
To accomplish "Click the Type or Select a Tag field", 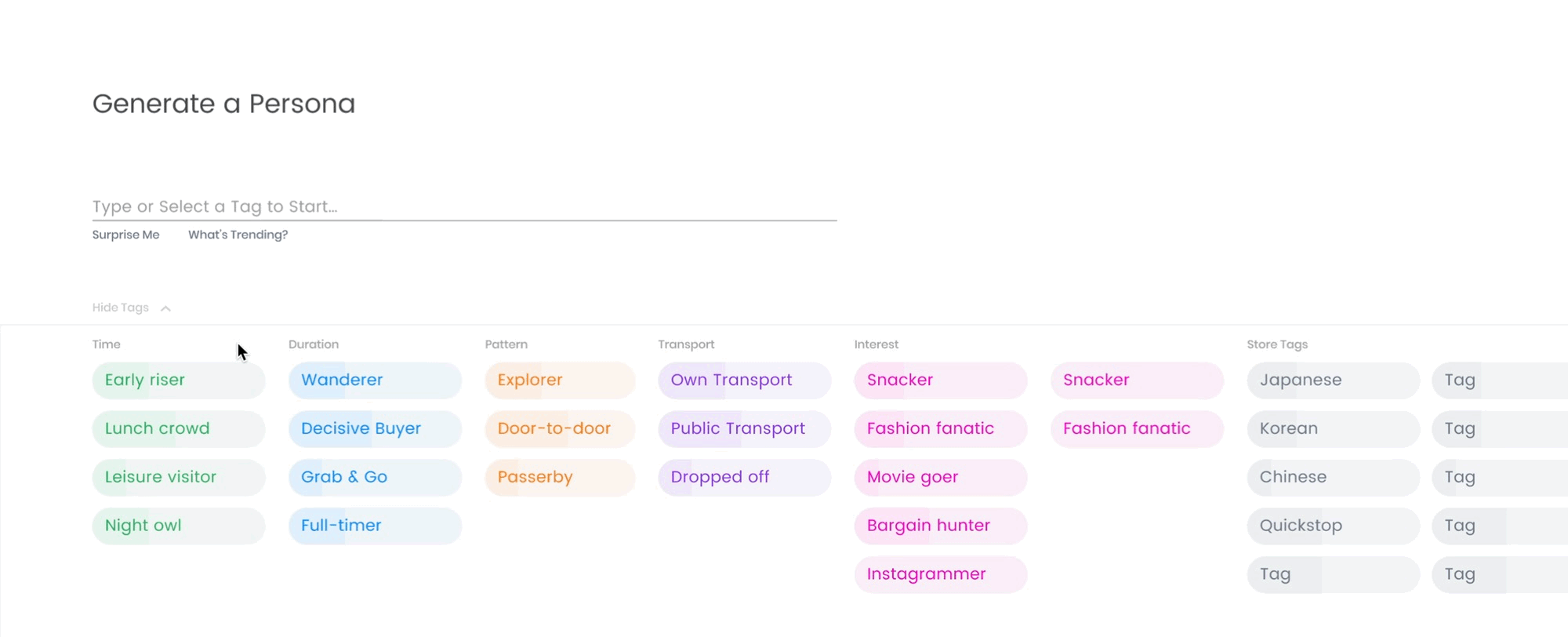I will point(463,206).
